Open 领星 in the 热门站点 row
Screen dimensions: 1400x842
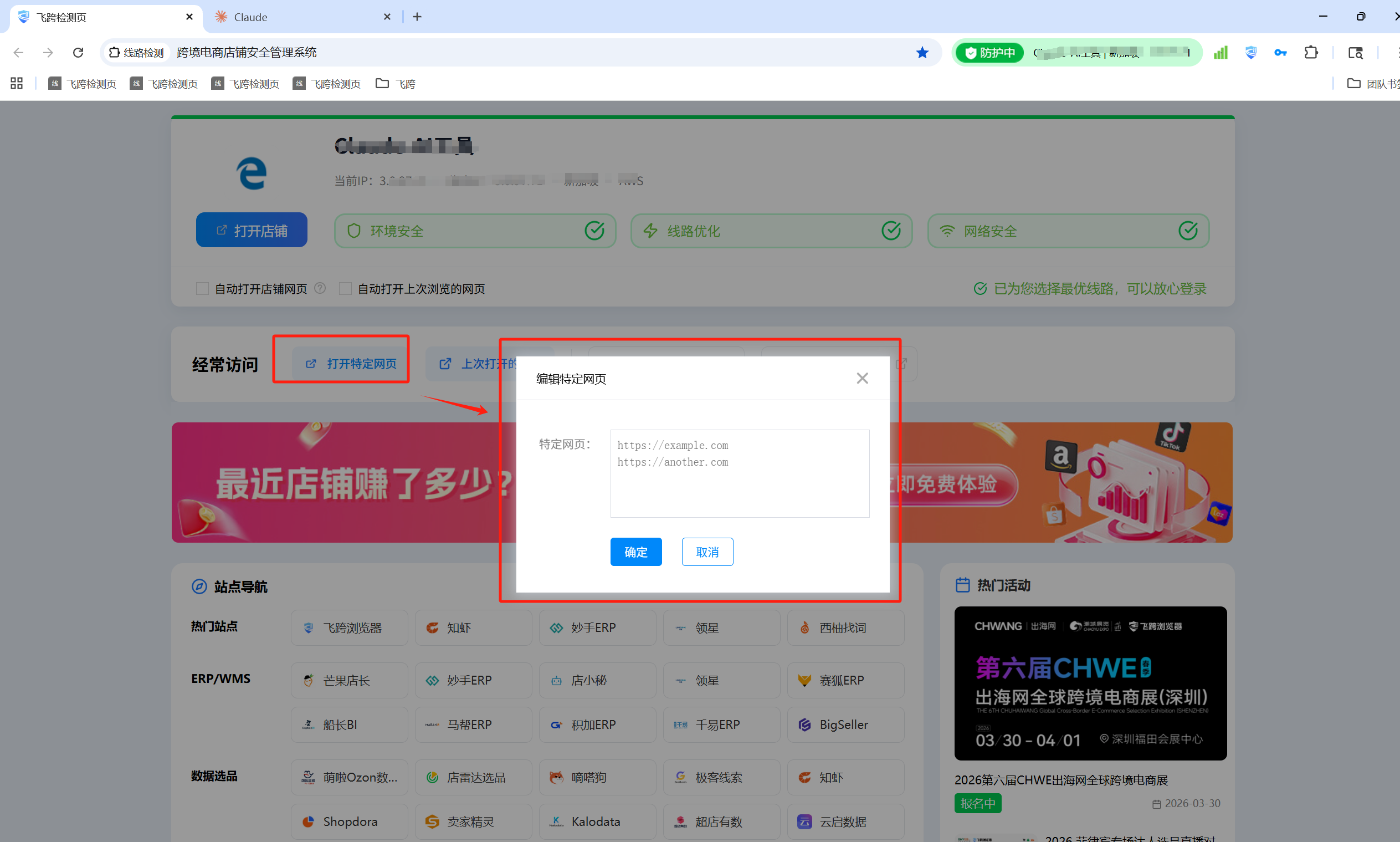pyautogui.click(x=722, y=628)
